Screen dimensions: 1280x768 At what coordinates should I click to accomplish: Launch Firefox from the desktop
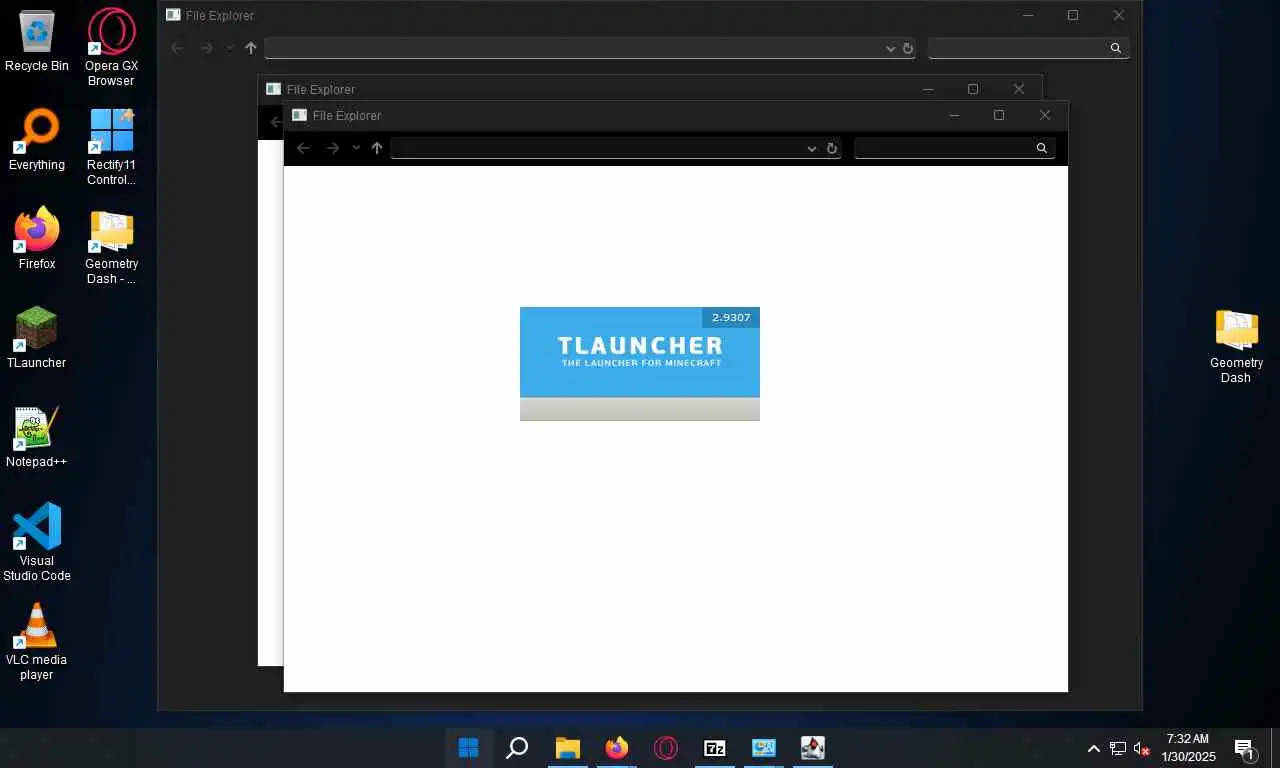click(x=37, y=239)
